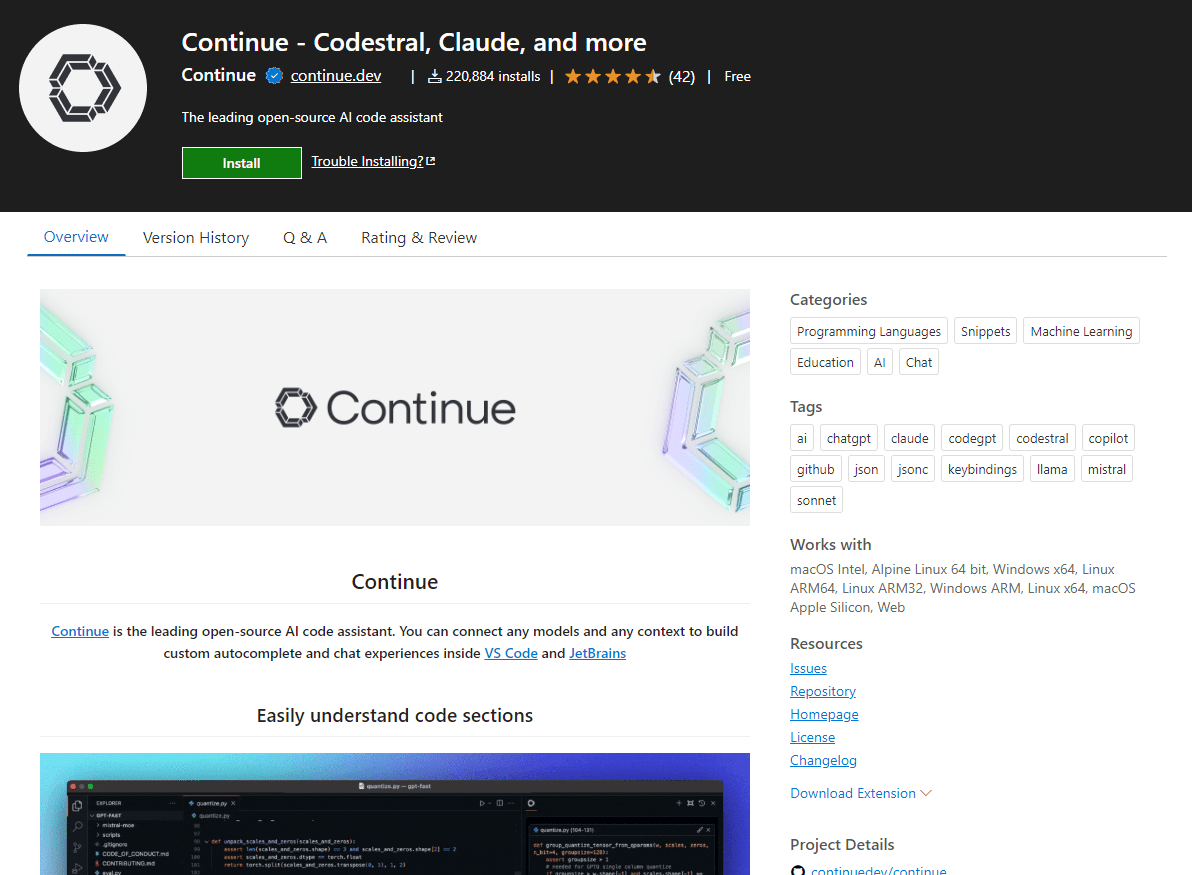
Task: Click the copilot tag
Action: coord(1108,439)
